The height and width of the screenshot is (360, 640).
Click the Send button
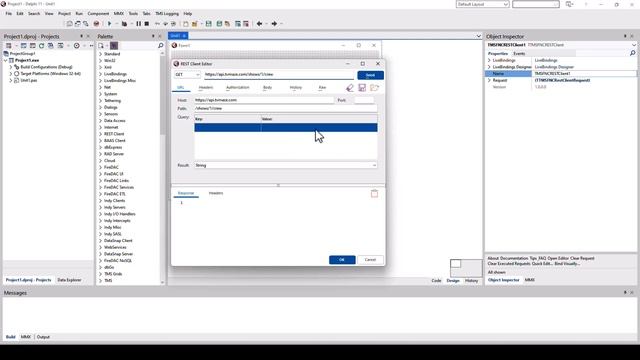click(370, 75)
